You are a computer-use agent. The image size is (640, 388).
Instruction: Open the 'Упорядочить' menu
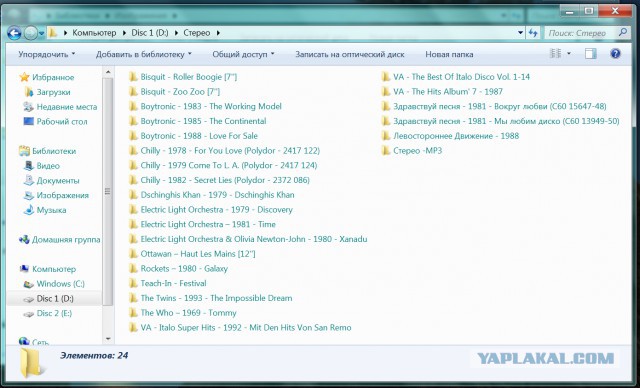click(47, 54)
